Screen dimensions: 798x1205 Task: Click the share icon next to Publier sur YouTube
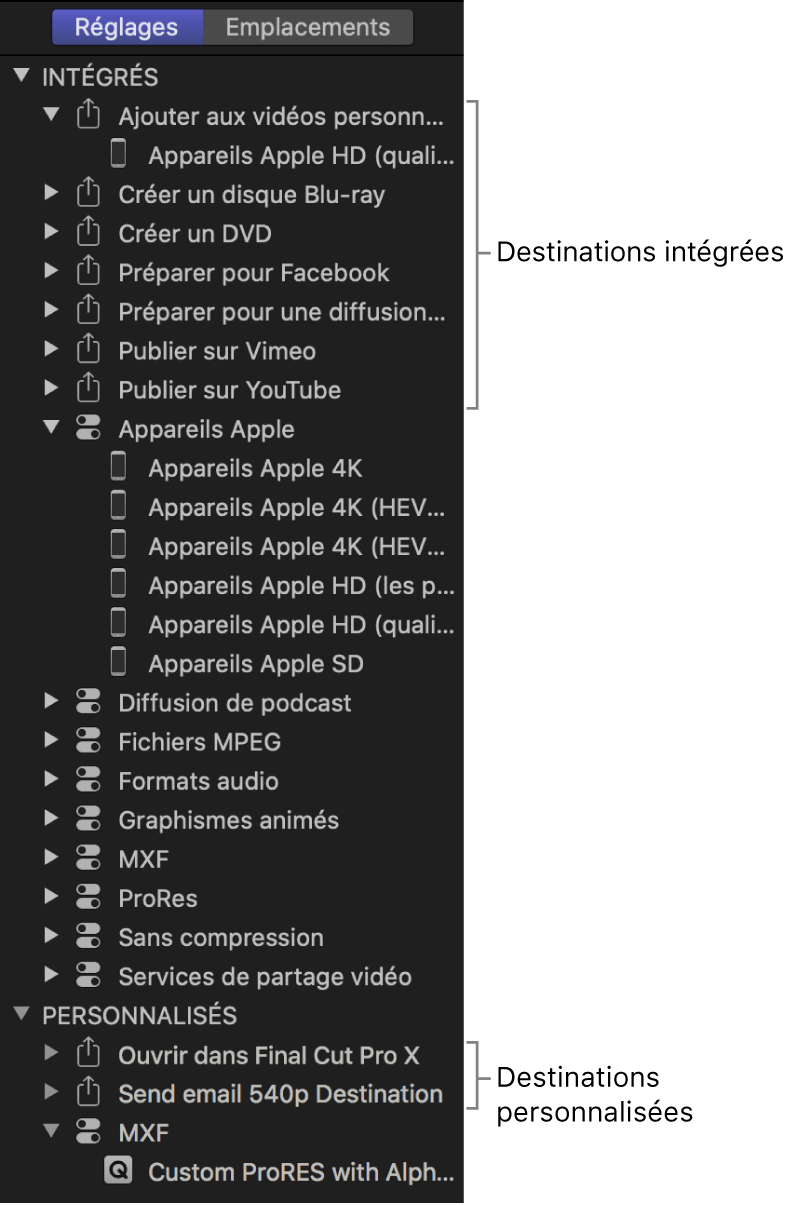pos(89,390)
